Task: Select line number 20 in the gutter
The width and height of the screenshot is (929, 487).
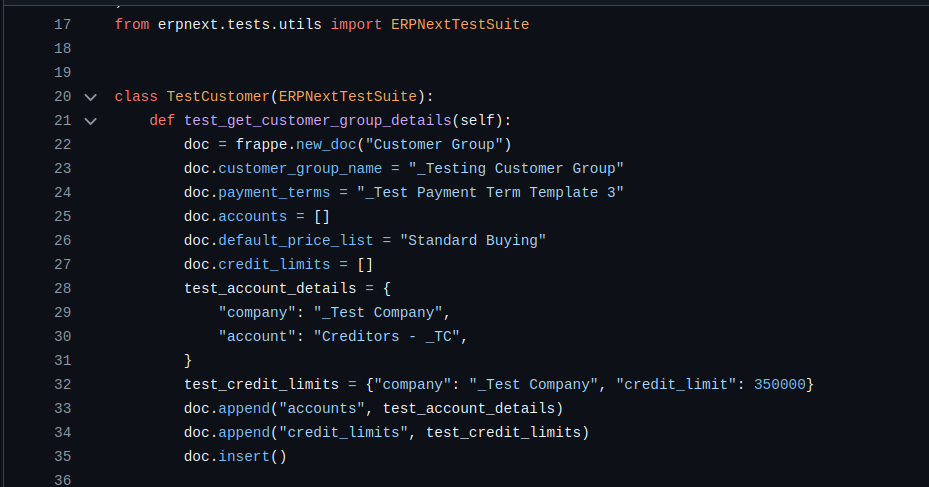Action: pos(62,97)
